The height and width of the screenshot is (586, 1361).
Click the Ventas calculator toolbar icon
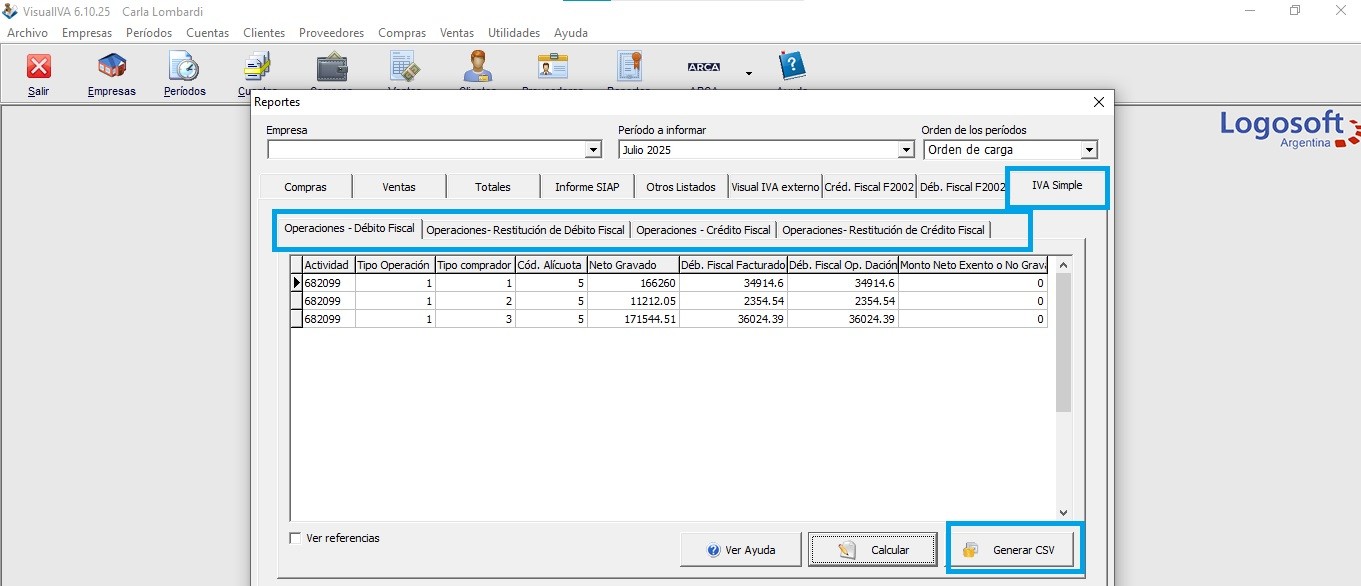404,67
